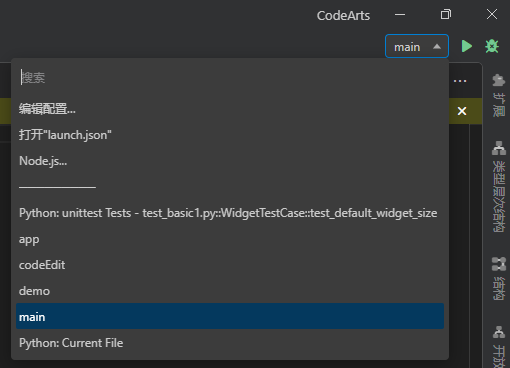Select the highlighted main configuration
Viewport: 510px width, 368px height.
[230, 316]
